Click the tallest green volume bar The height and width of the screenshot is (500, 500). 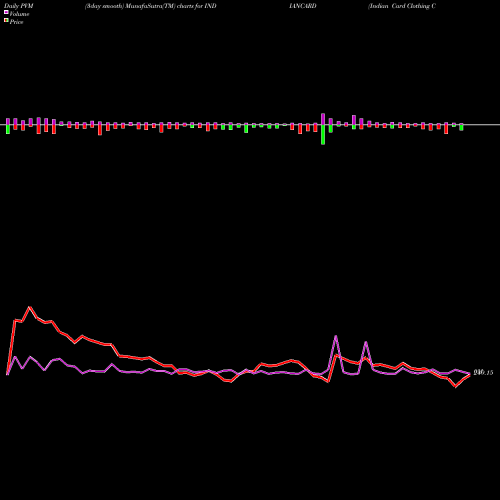pos(323,135)
